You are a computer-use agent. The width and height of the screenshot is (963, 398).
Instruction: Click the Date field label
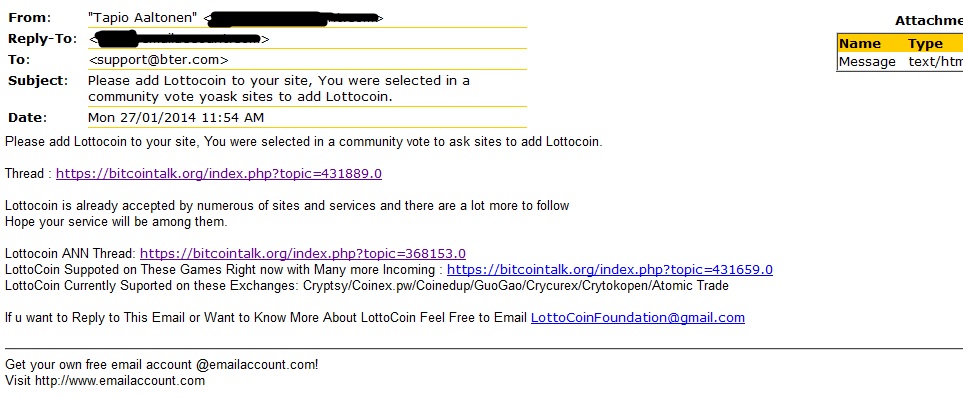(x=28, y=117)
